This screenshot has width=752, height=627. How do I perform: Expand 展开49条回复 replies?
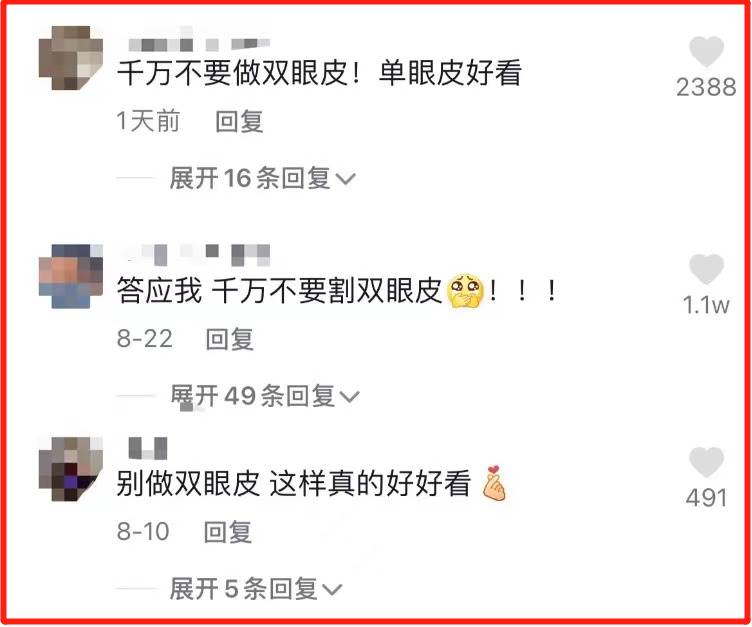264,396
